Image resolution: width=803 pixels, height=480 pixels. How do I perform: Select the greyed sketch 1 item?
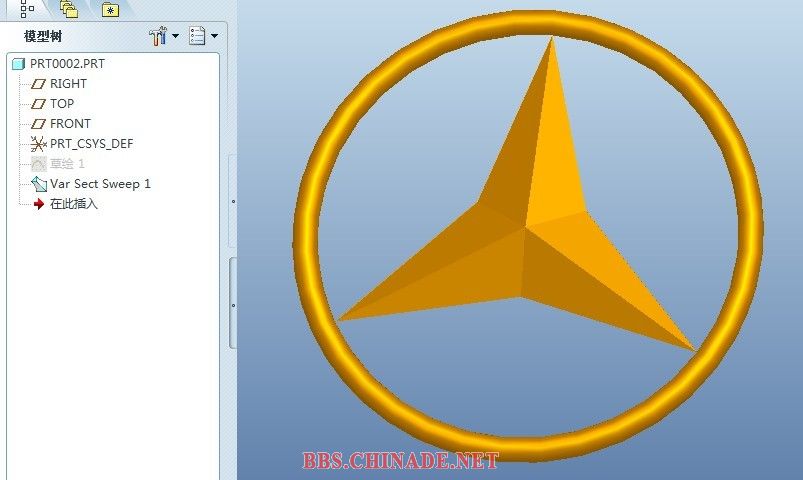coord(67,164)
